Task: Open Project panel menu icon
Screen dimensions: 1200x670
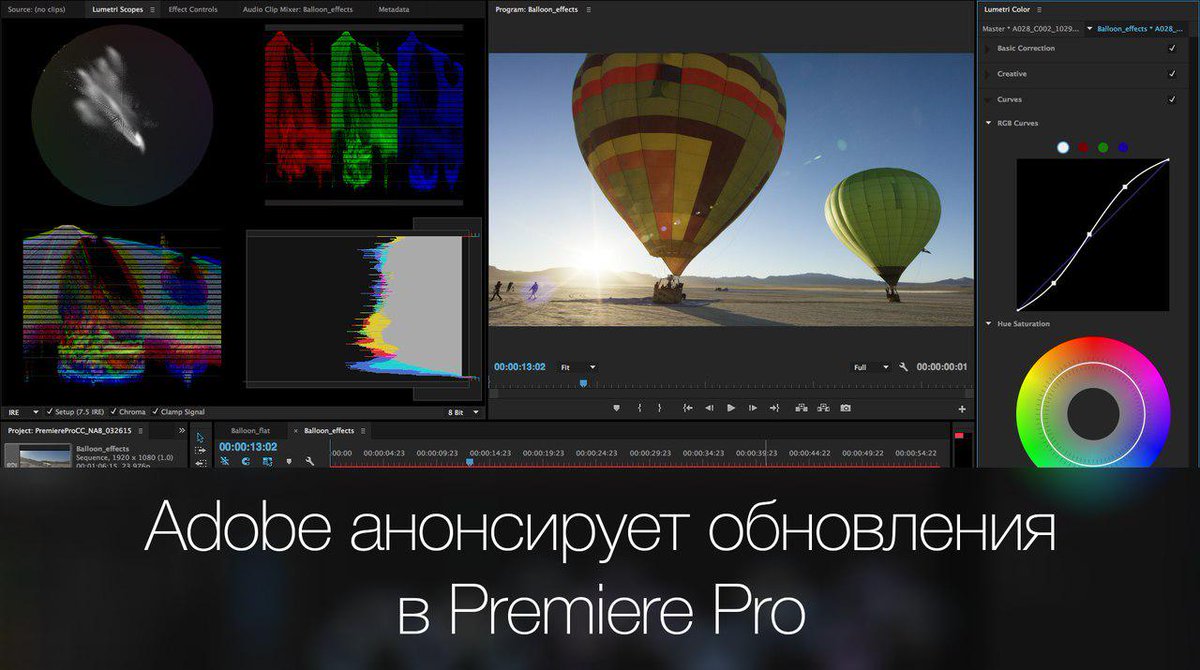Action: tap(140, 431)
